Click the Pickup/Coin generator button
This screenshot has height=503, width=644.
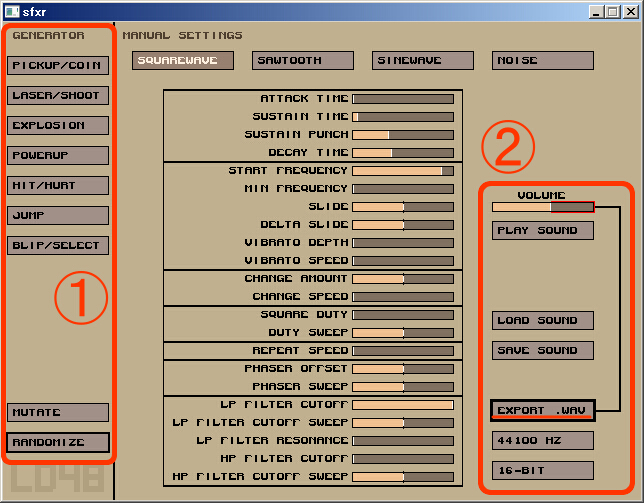pyautogui.click(x=58, y=66)
